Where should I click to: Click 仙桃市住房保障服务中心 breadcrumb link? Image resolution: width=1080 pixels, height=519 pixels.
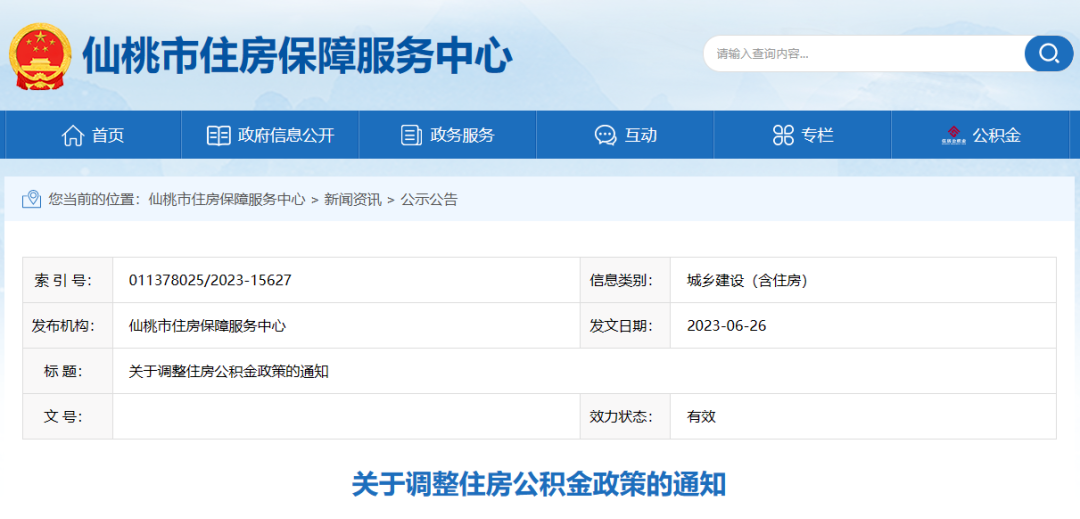(x=227, y=200)
